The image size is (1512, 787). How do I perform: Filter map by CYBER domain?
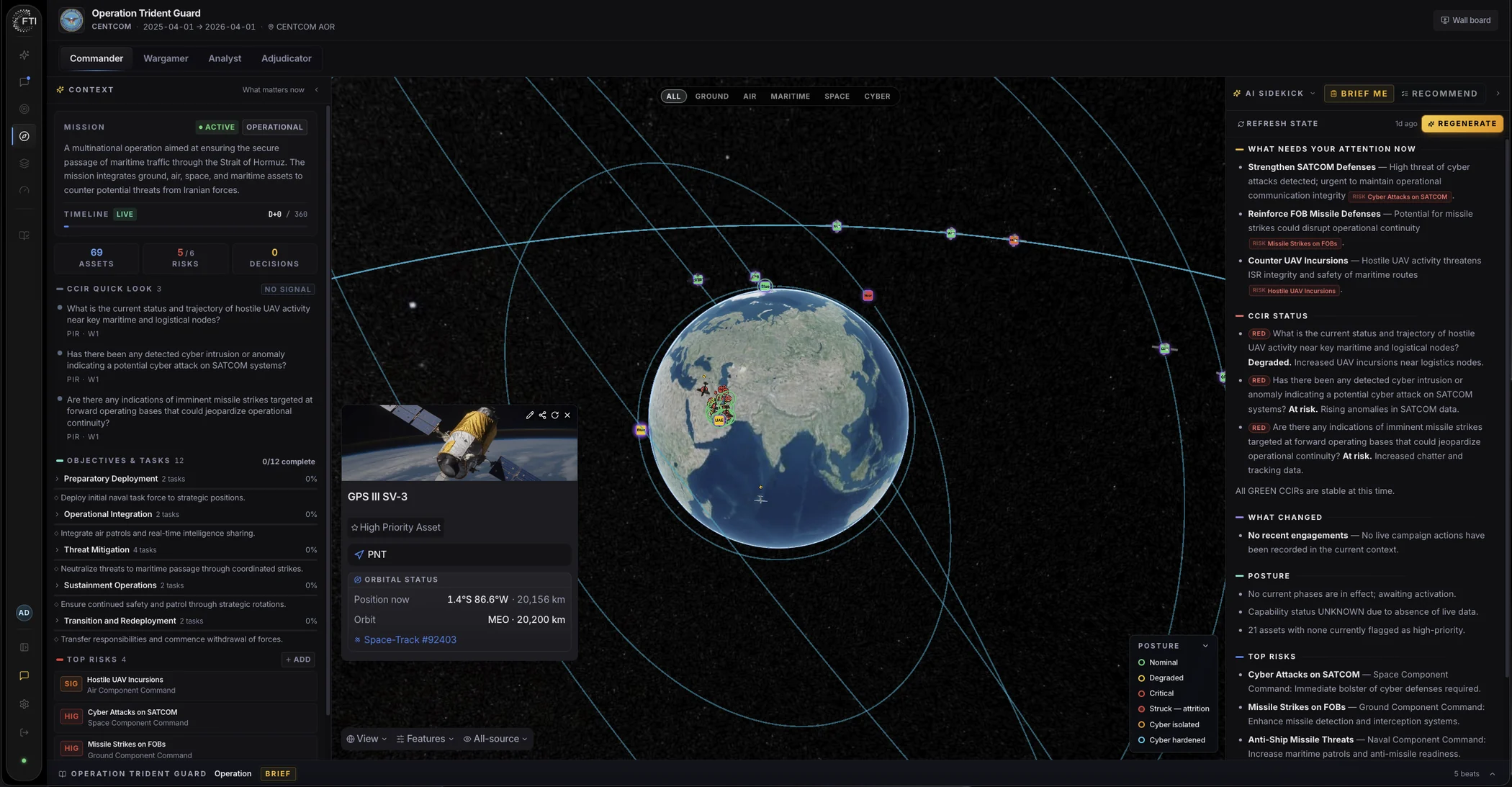(877, 96)
